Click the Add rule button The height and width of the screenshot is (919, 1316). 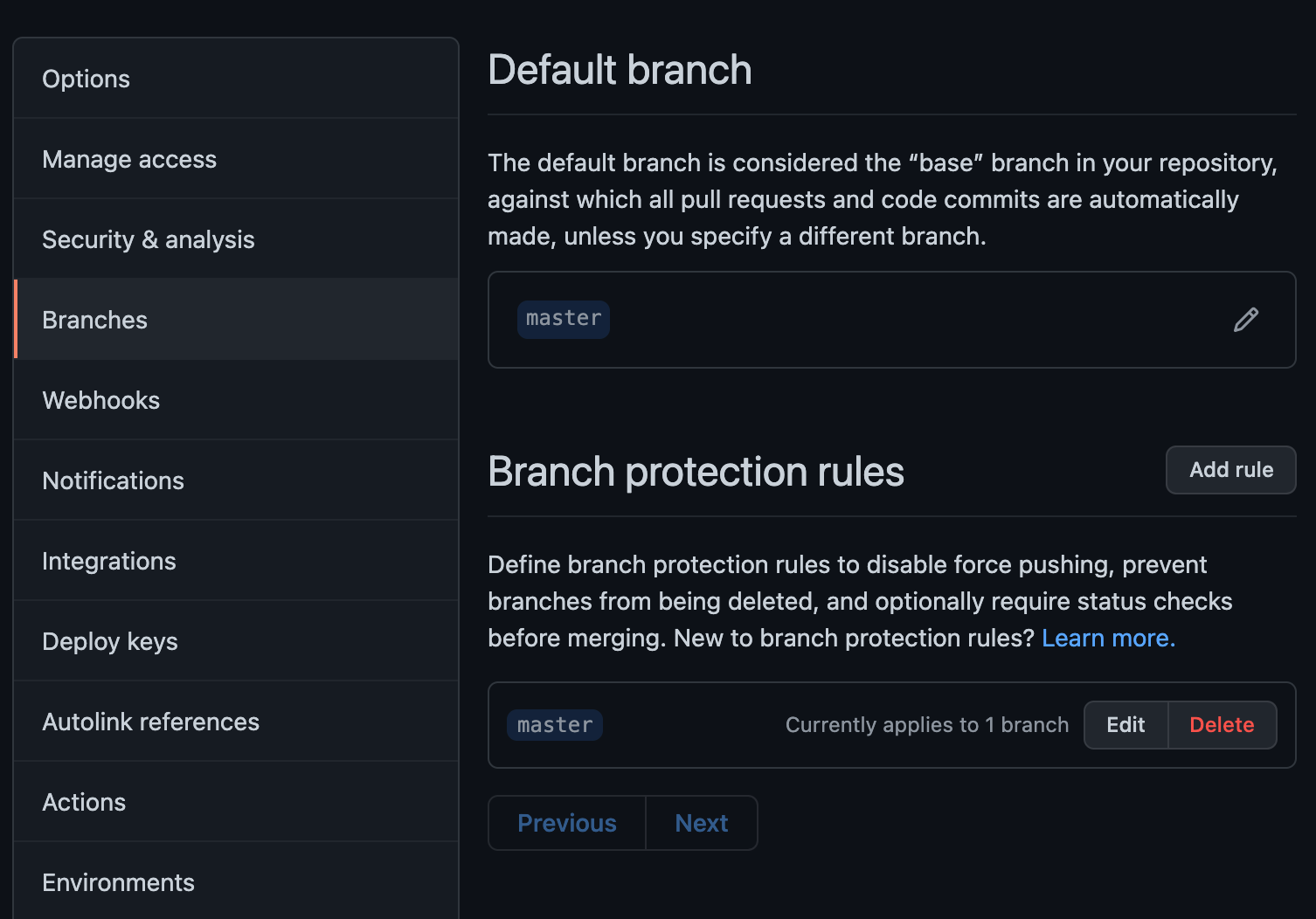click(x=1230, y=470)
